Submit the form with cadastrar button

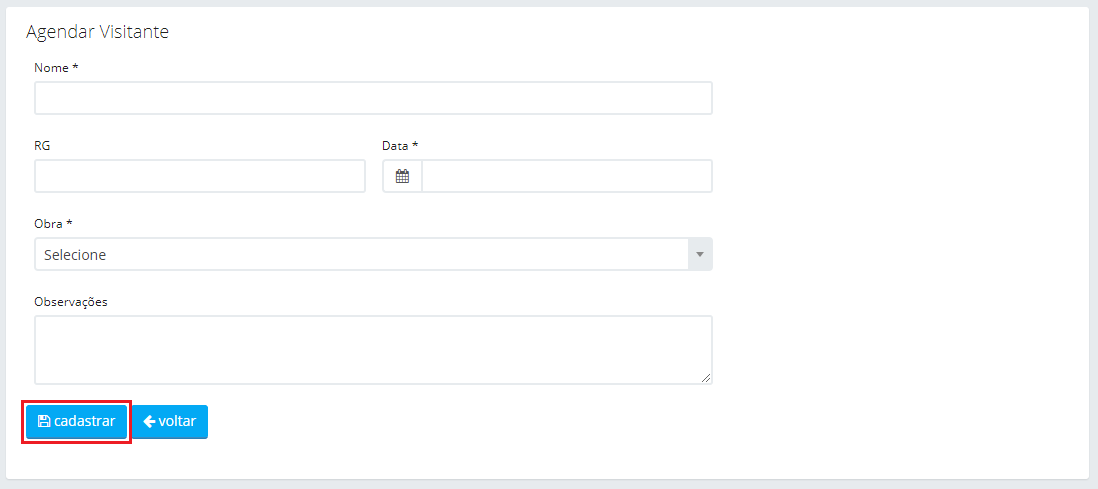76,422
